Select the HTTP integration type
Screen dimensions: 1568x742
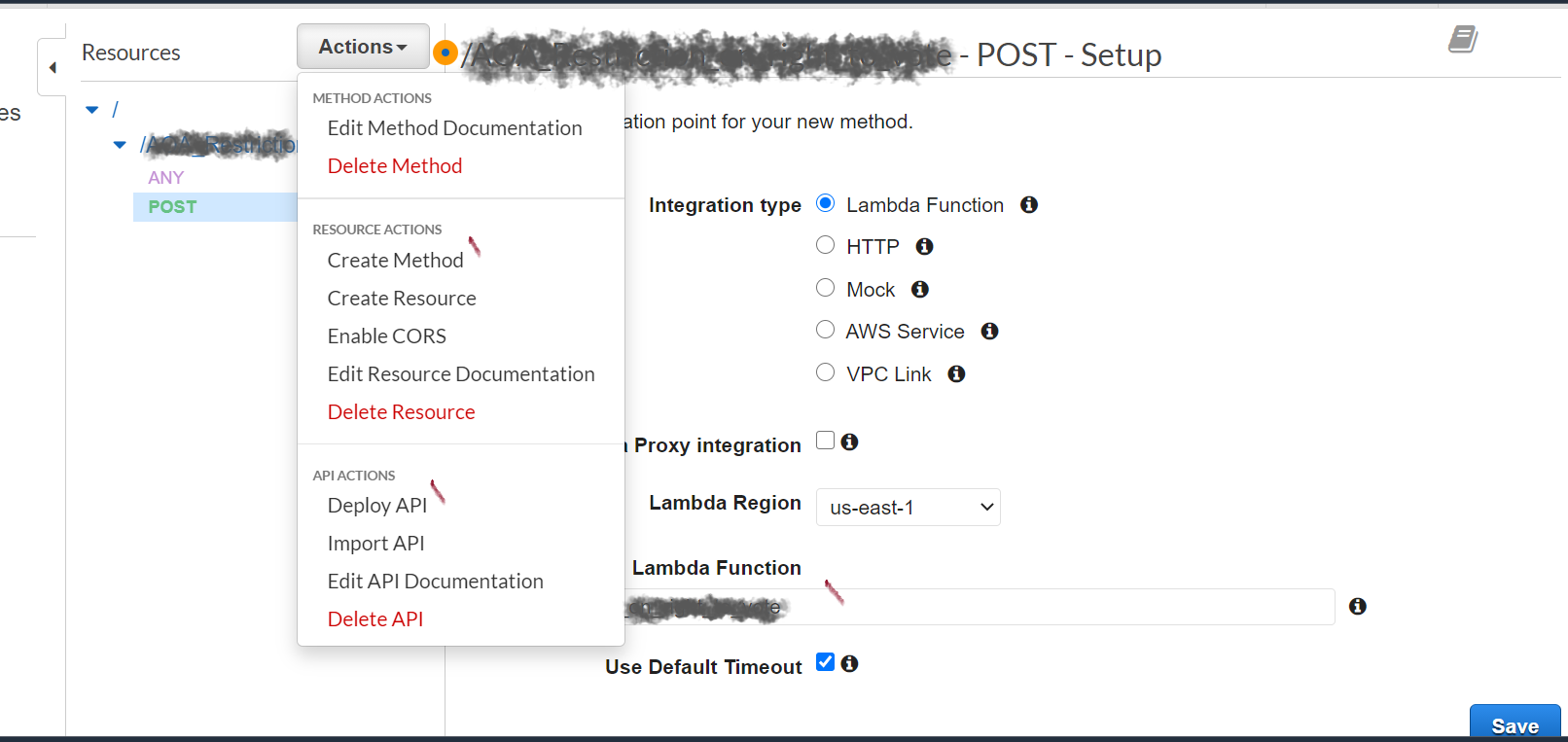pyautogui.click(x=825, y=245)
